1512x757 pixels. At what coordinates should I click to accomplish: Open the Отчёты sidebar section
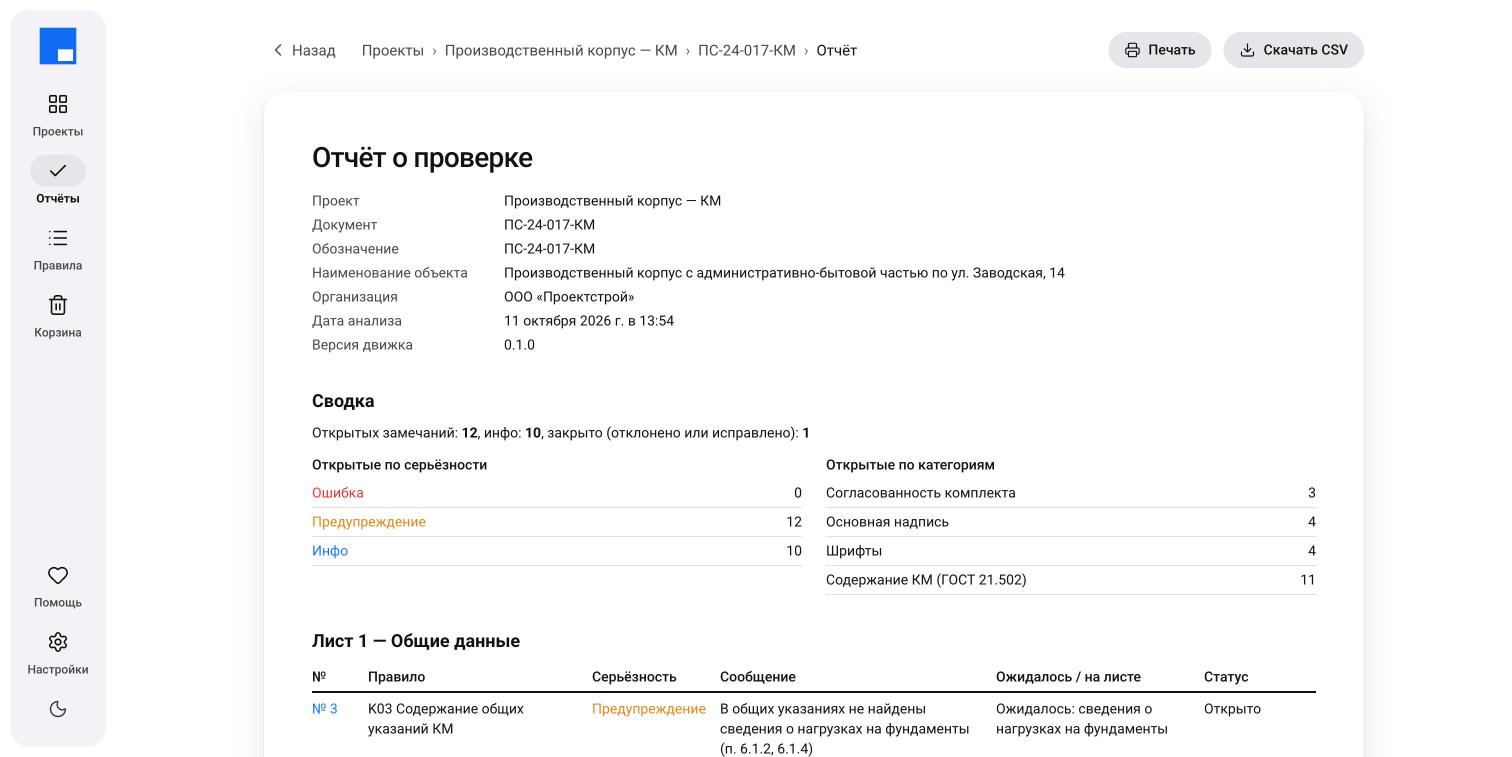[58, 182]
